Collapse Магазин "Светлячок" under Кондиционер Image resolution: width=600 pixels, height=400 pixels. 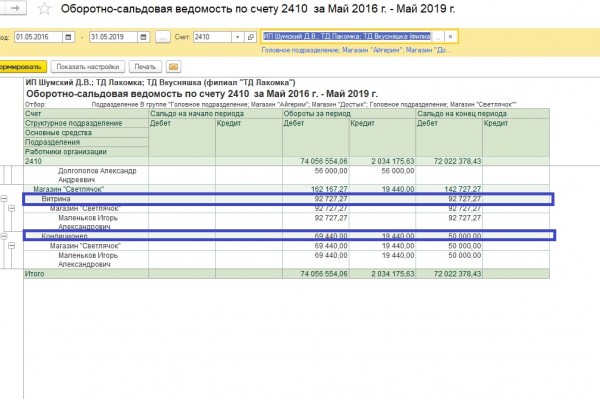(12, 246)
